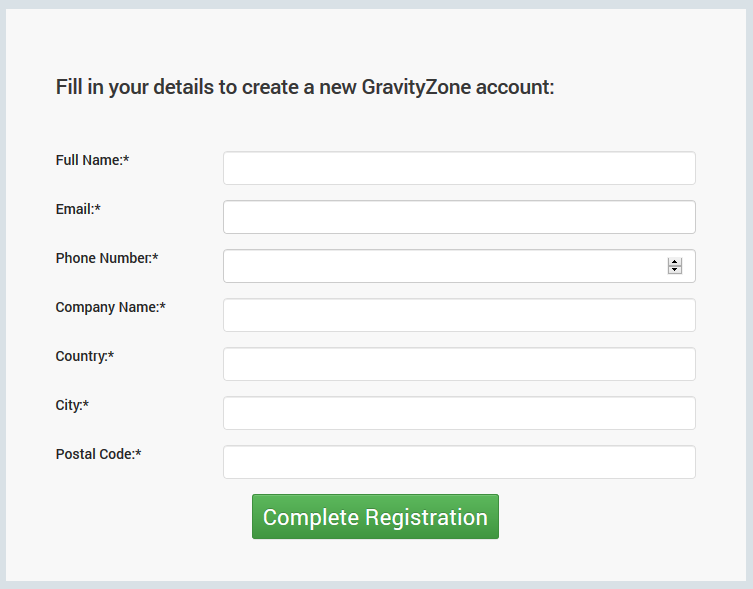Viewport: 753px width, 589px height.
Task: Place cursor in the City field
Action: [459, 413]
